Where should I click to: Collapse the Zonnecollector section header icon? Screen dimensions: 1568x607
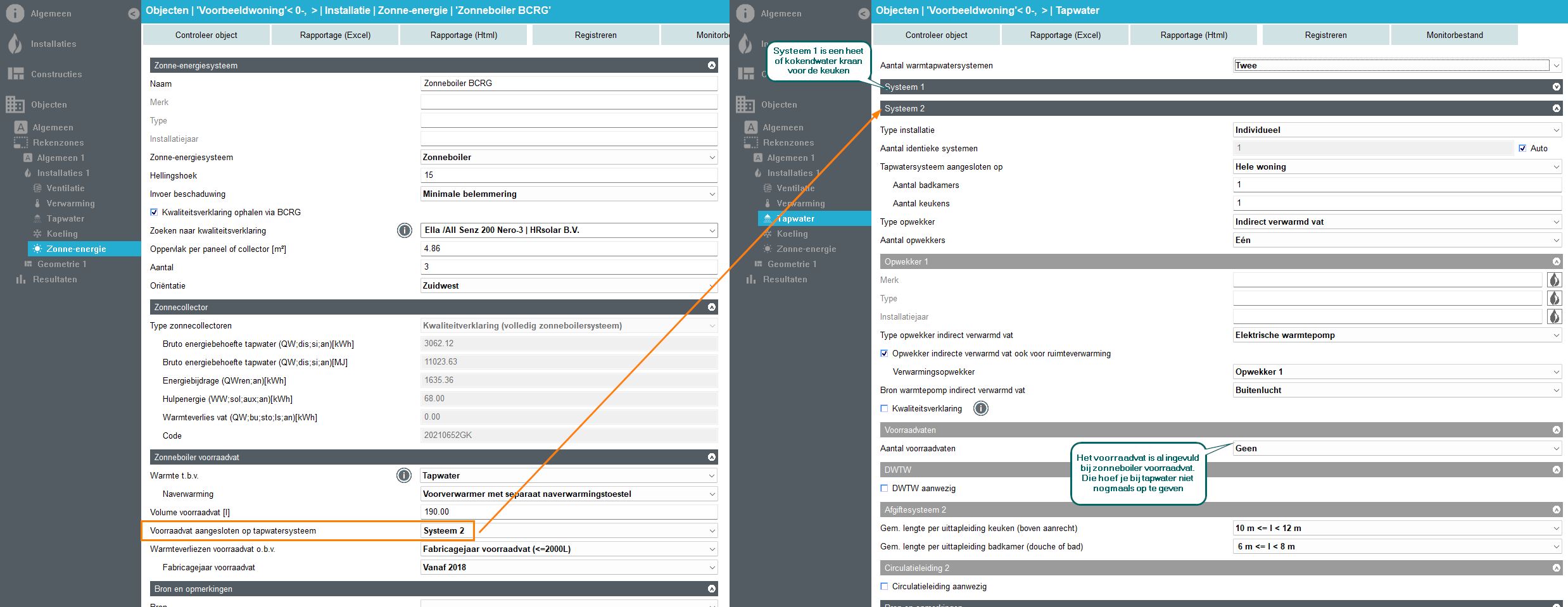711,307
